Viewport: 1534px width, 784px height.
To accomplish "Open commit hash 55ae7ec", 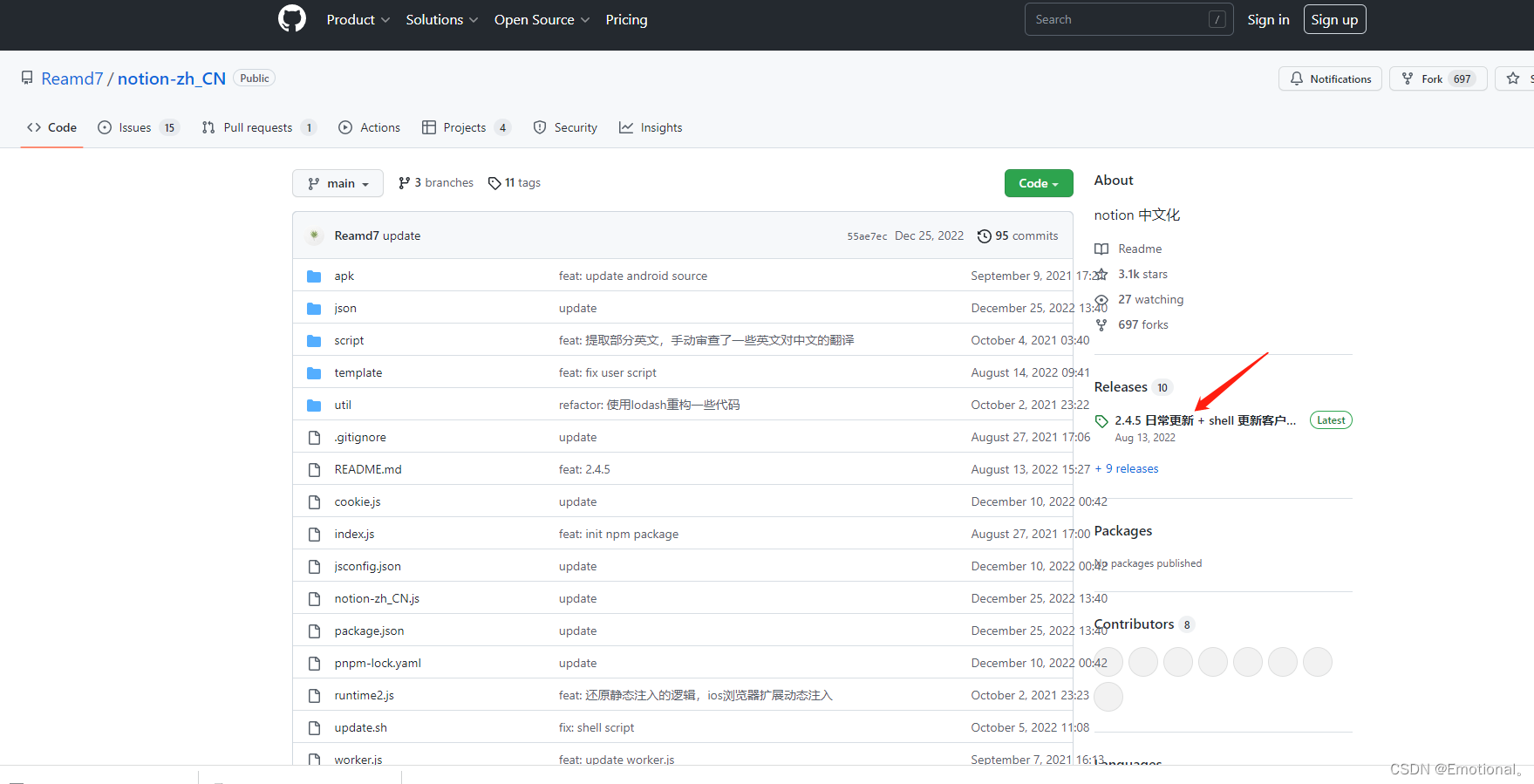I will coord(867,236).
